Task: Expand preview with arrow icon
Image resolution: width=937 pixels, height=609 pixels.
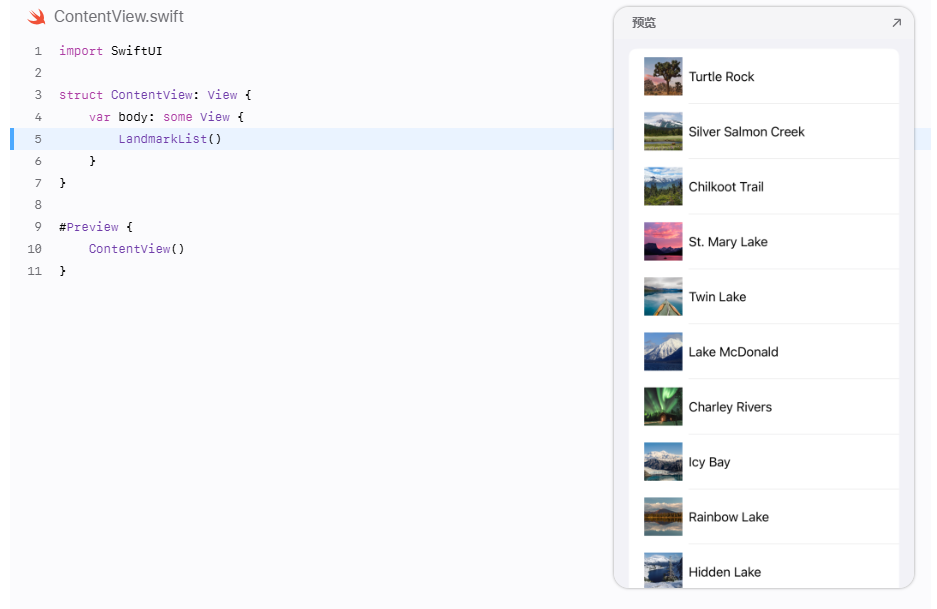Action: pos(896,23)
